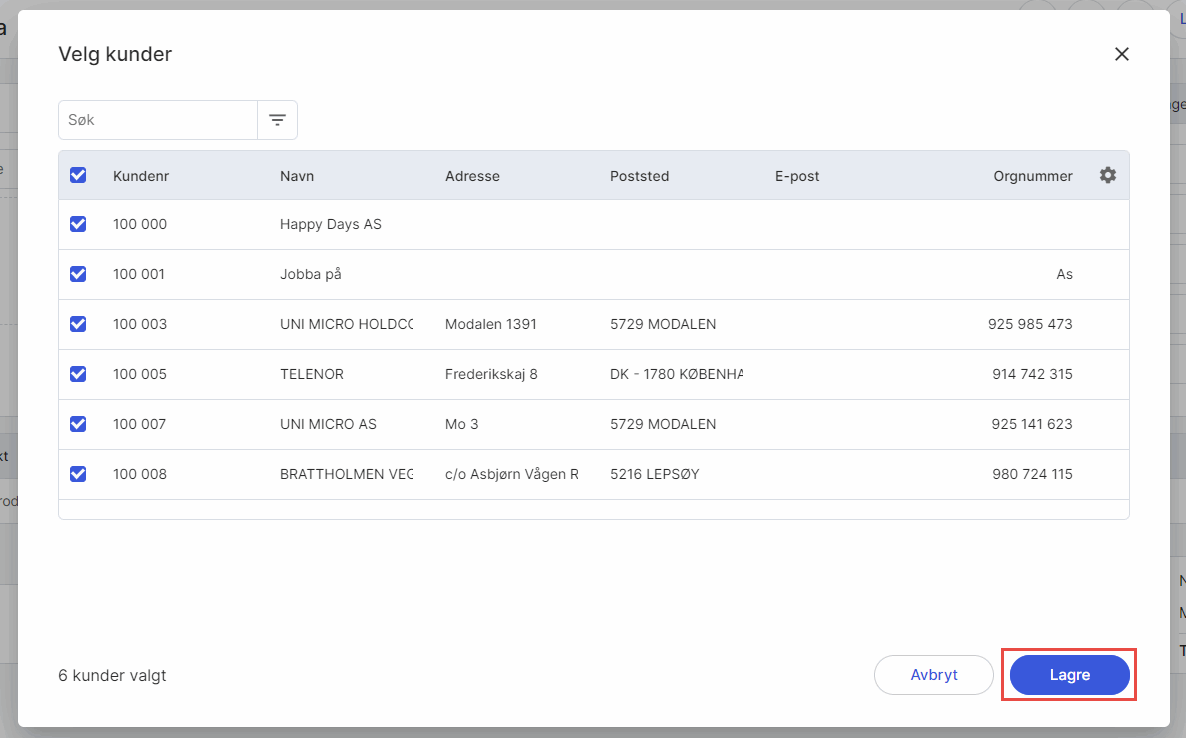The width and height of the screenshot is (1186, 738).
Task: Focus the Søk search field
Action: [x=158, y=120]
